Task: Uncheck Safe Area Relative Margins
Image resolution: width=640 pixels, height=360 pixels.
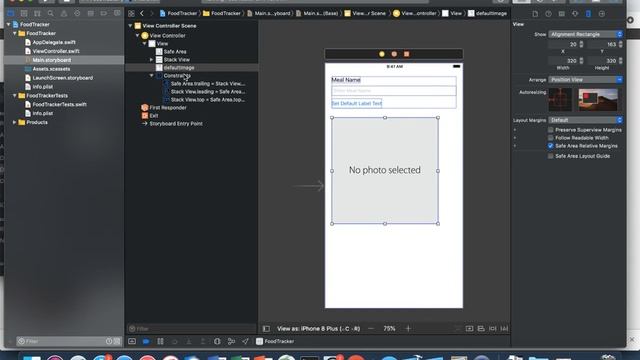Action: (x=551, y=146)
